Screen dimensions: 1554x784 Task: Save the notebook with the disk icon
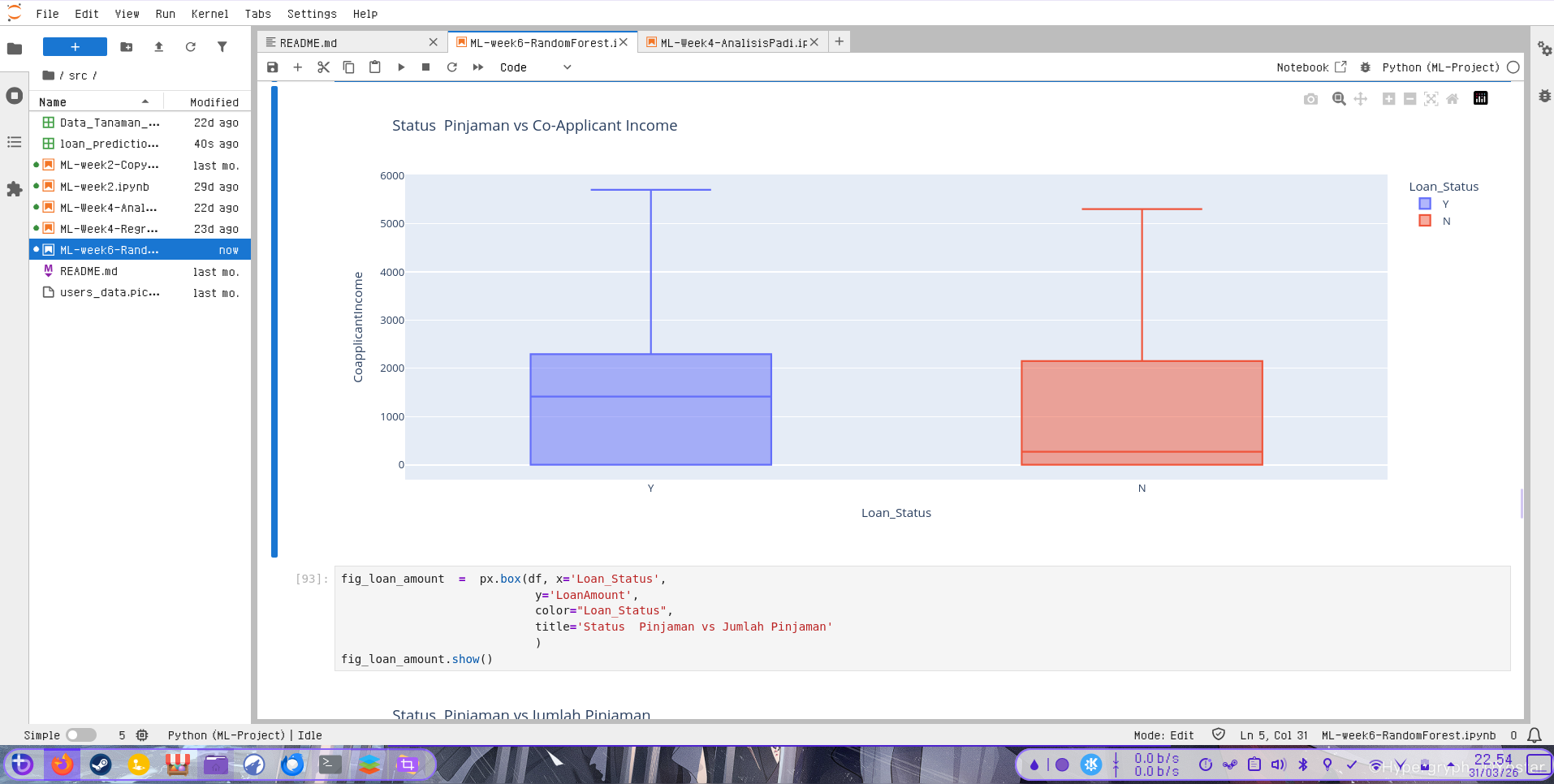(x=273, y=67)
